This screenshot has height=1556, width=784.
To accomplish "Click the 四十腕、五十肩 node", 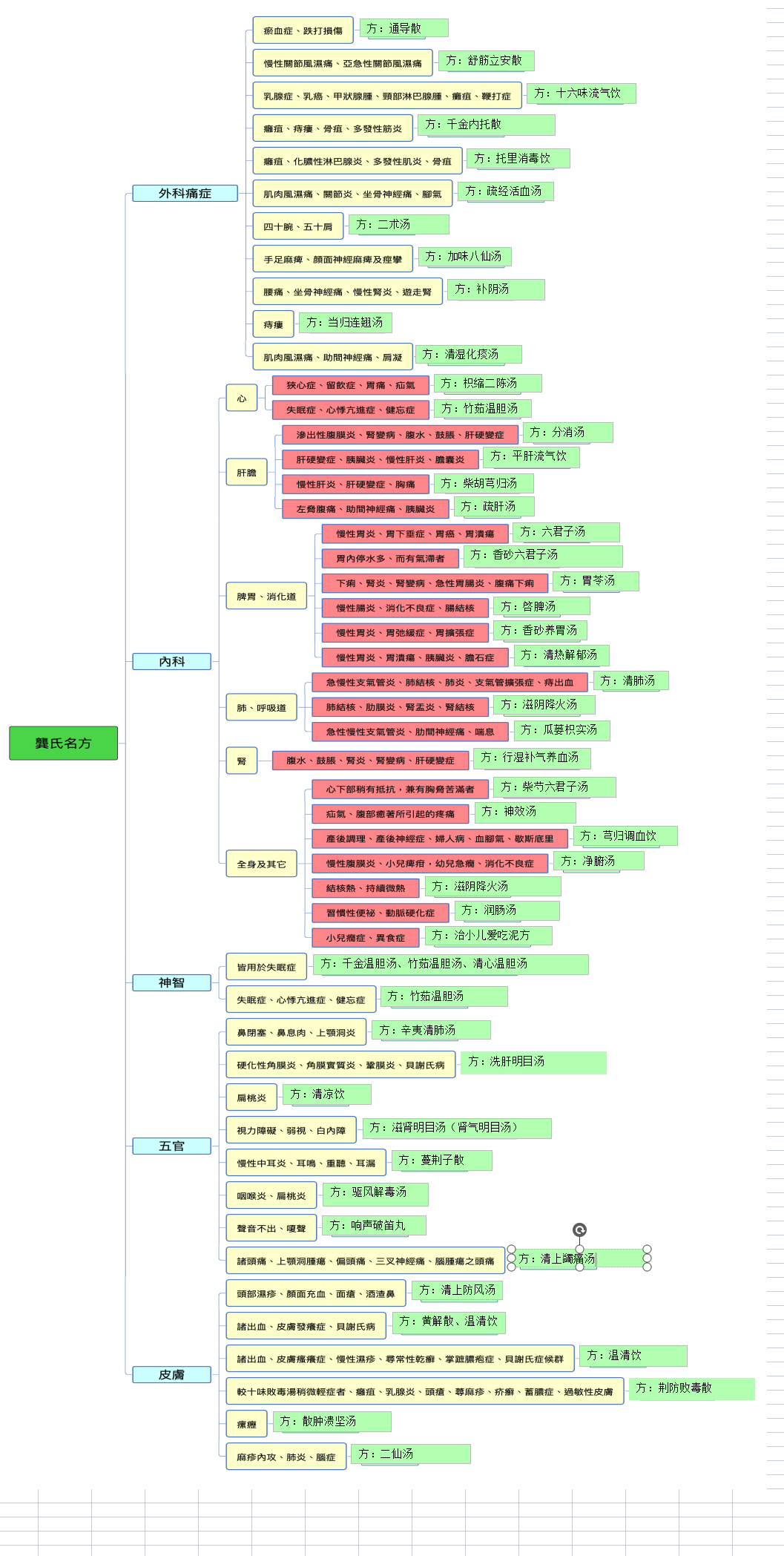I will coord(298,226).
